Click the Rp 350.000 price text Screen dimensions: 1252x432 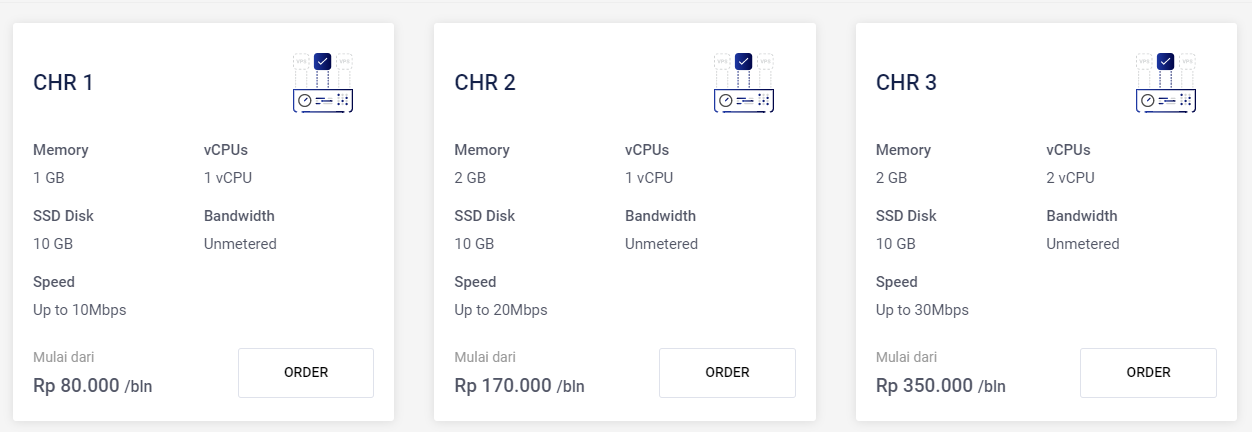pos(924,386)
